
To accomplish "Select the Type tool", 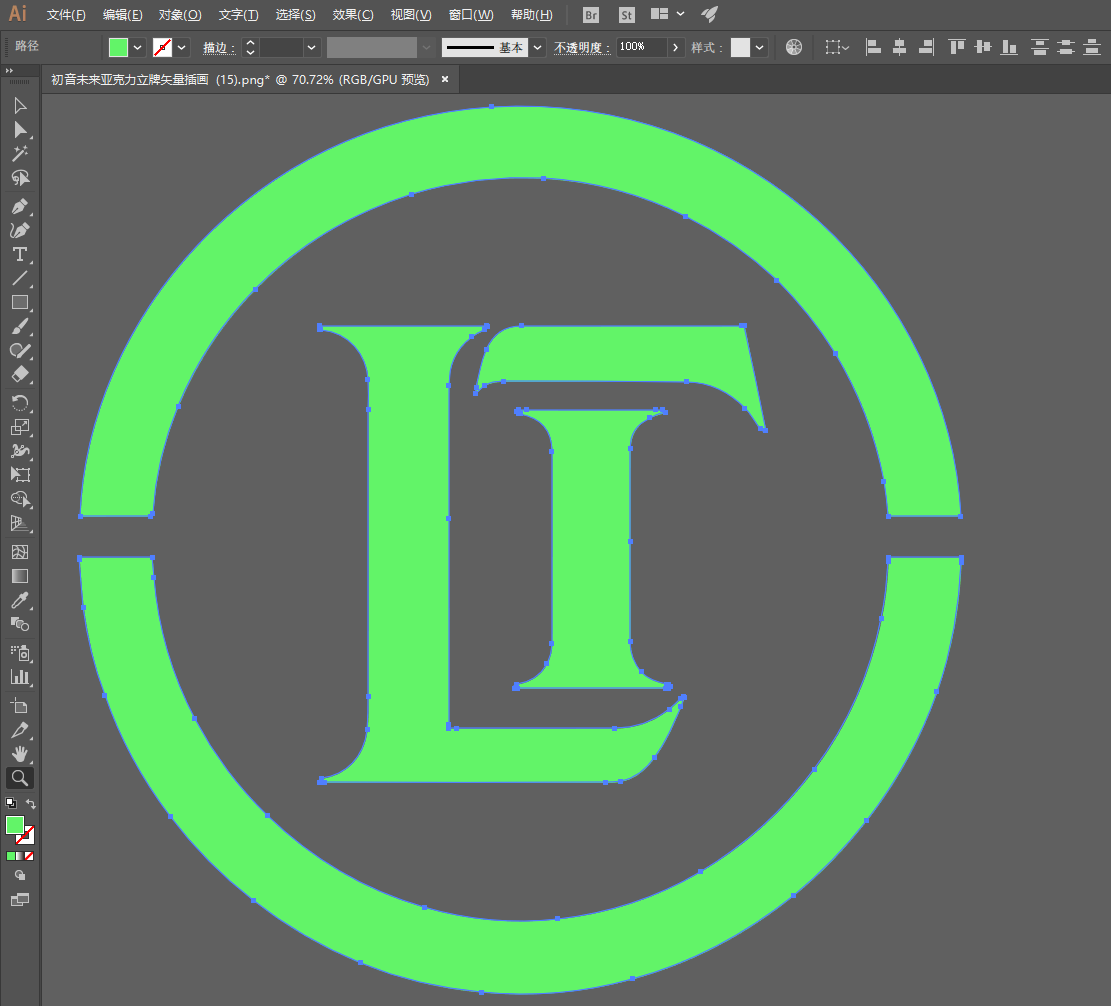I will [x=20, y=254].
